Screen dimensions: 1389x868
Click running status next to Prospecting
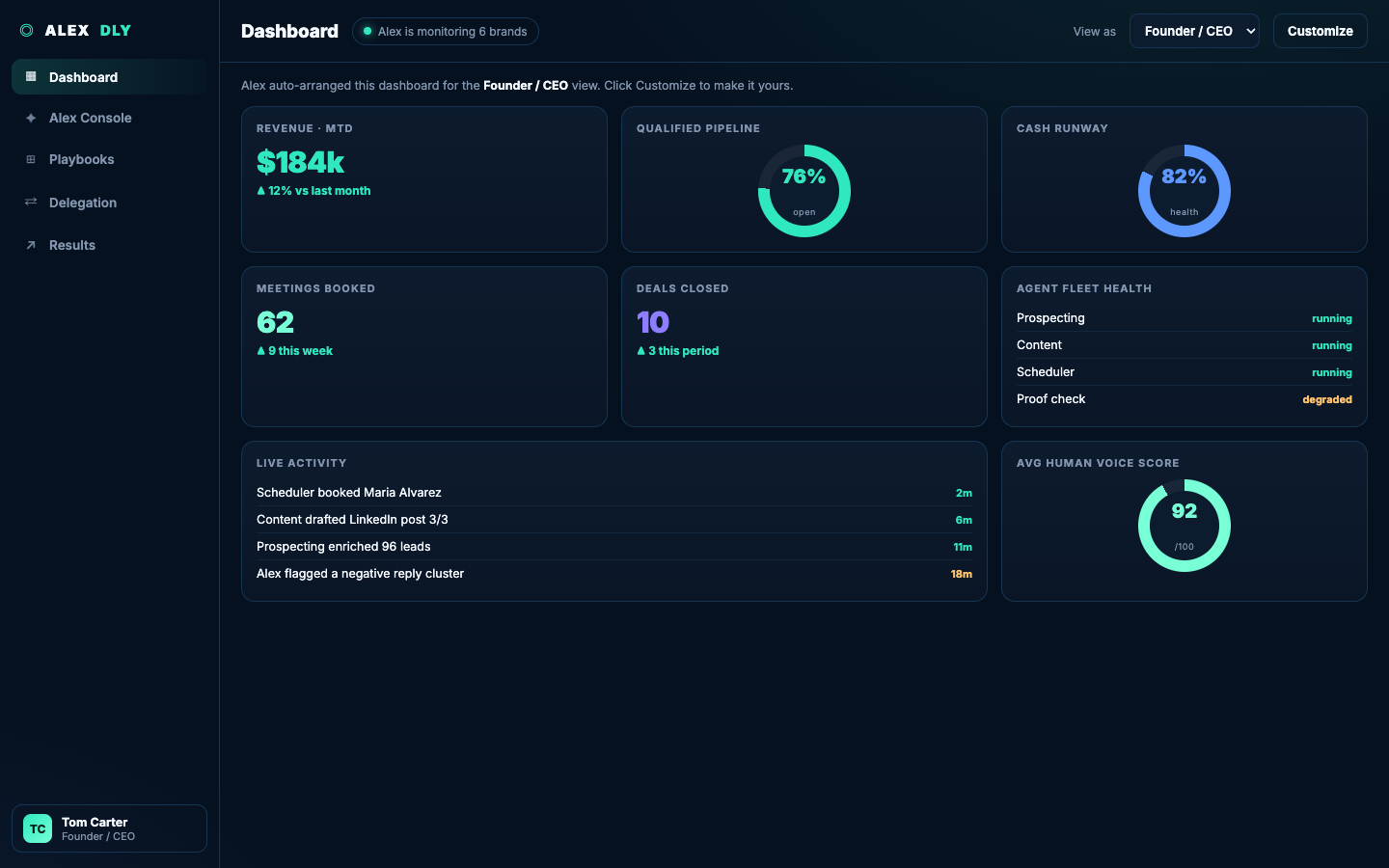point(1332,318)
